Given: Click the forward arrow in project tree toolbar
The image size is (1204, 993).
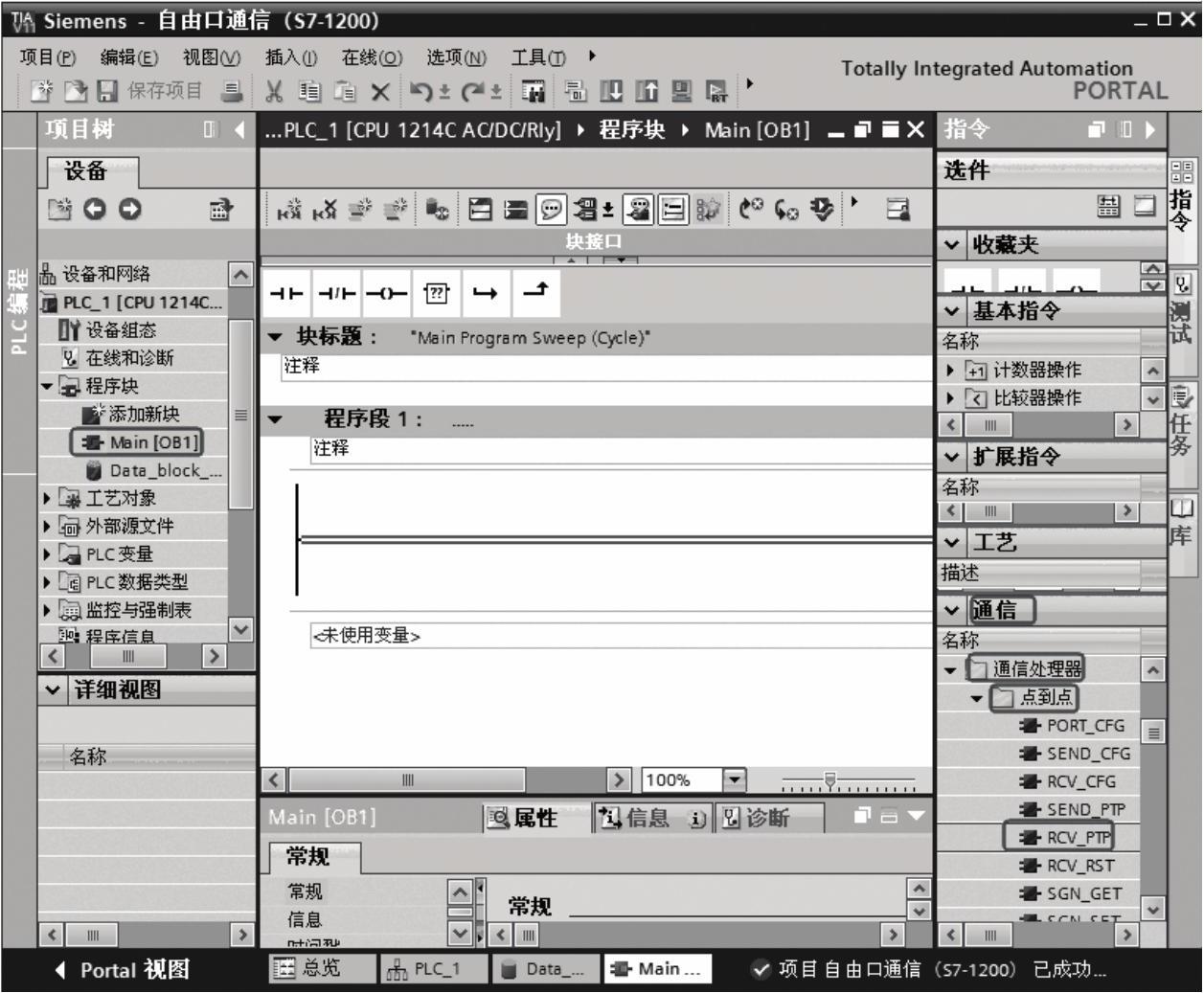Looking at the screenshot, I should [128, 209].
